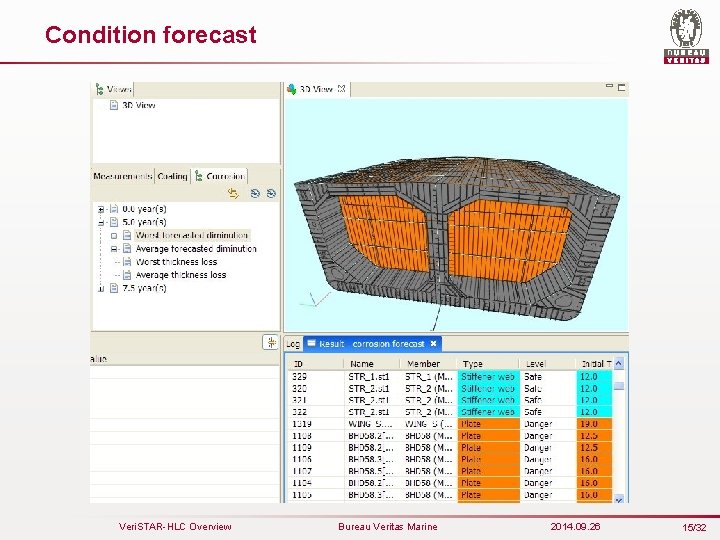Click the icon next to Worst forecasted diminution
The height and width of the screenshot is (540, 720).
coord(127,236)
